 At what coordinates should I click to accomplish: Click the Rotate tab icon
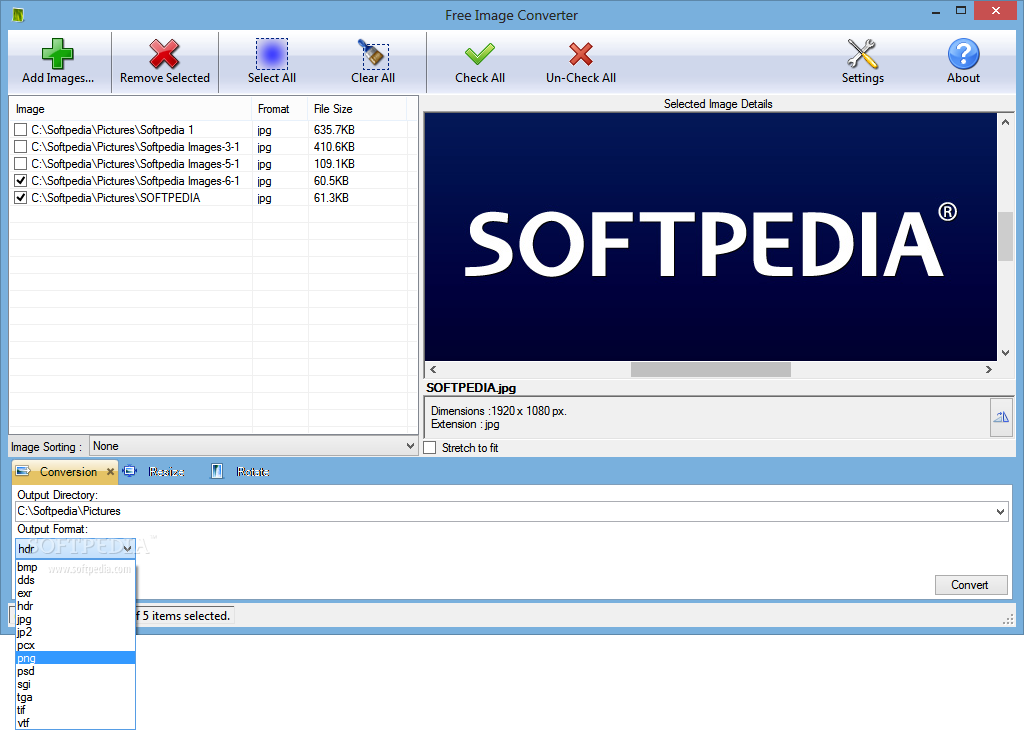click(x=217, y=471)
